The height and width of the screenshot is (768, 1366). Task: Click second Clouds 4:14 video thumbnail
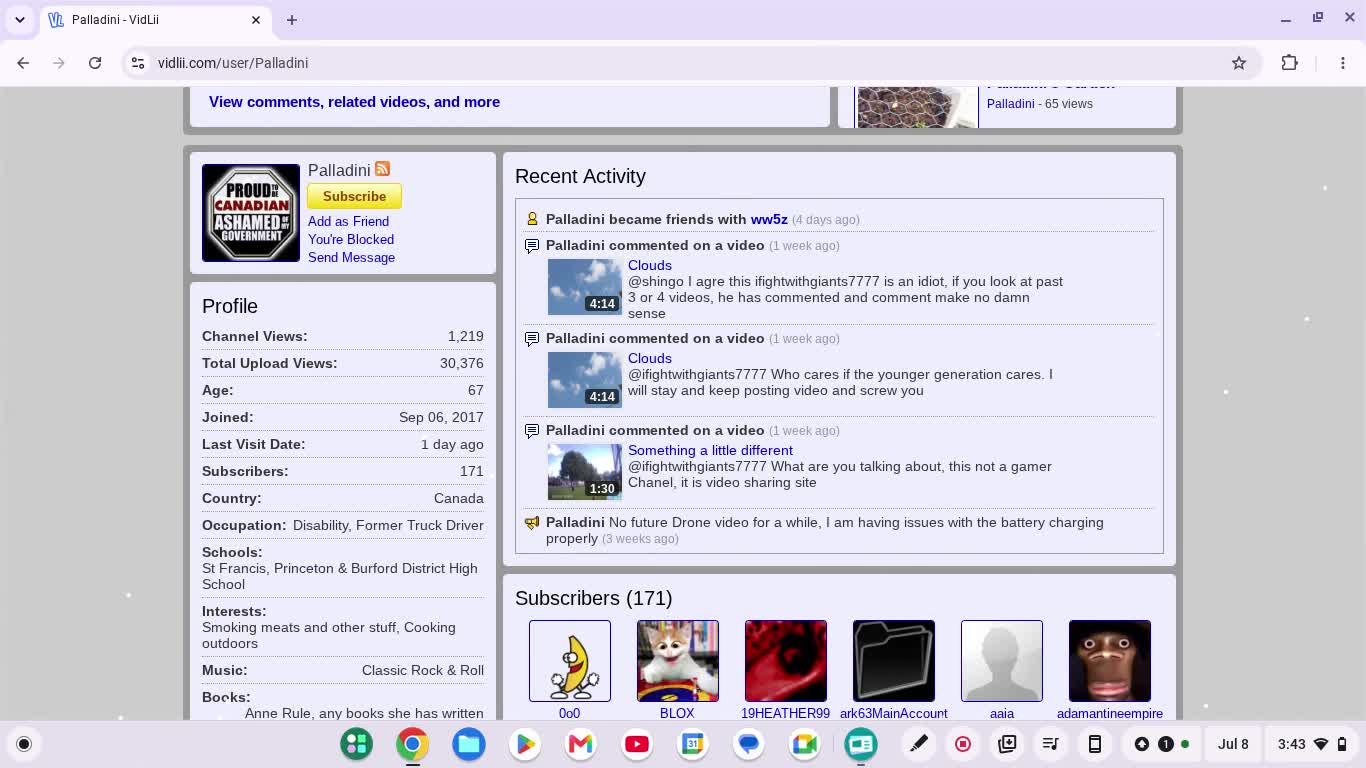pos(585,380)
